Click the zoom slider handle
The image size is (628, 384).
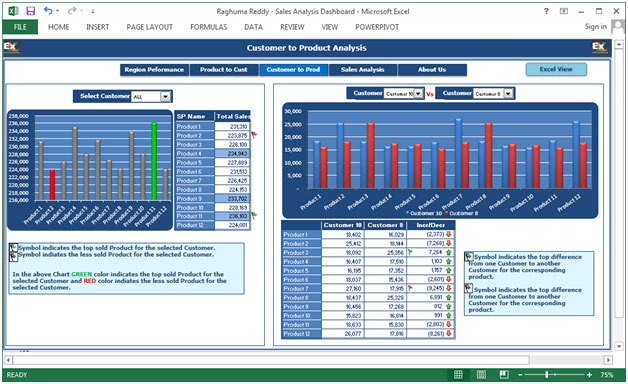point(547,375)
